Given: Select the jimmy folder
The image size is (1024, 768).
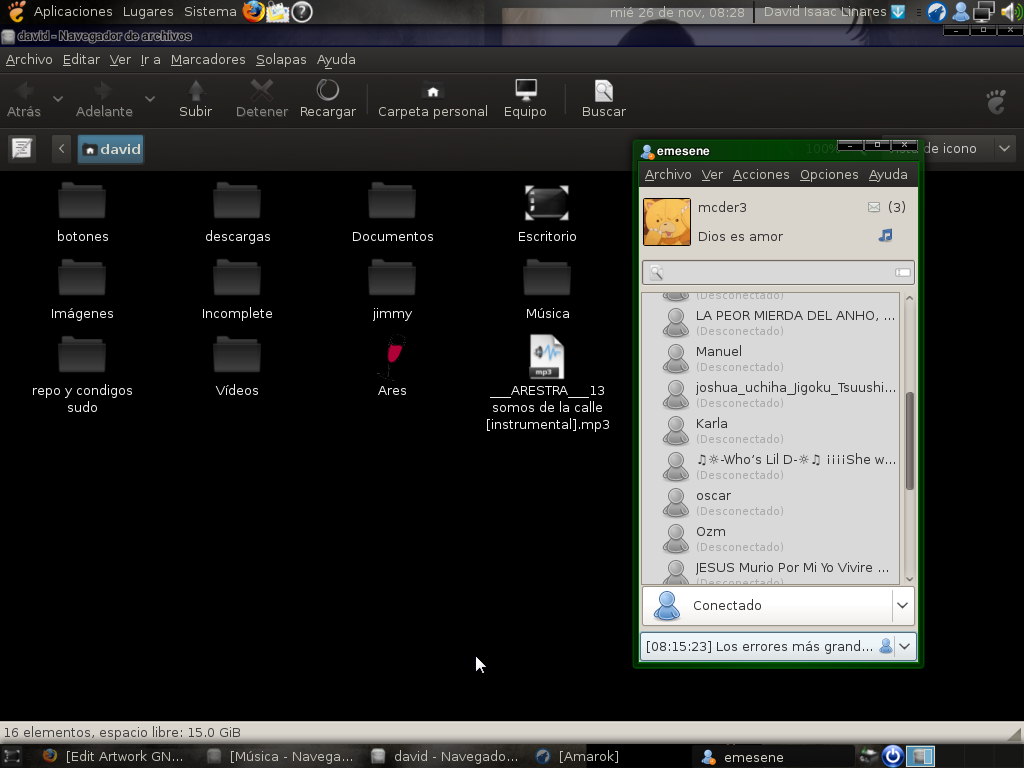Looking at the screenshot, I should pos(392,291).
